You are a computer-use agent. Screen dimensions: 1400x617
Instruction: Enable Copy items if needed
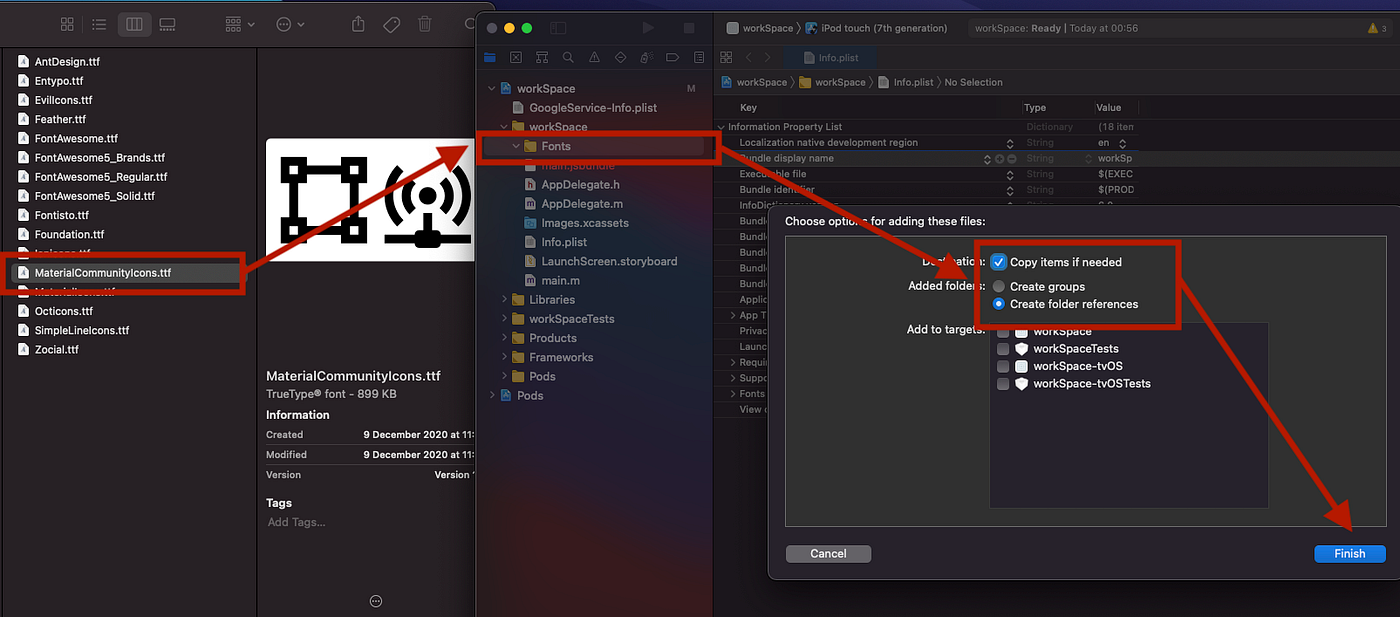(998, 262)
